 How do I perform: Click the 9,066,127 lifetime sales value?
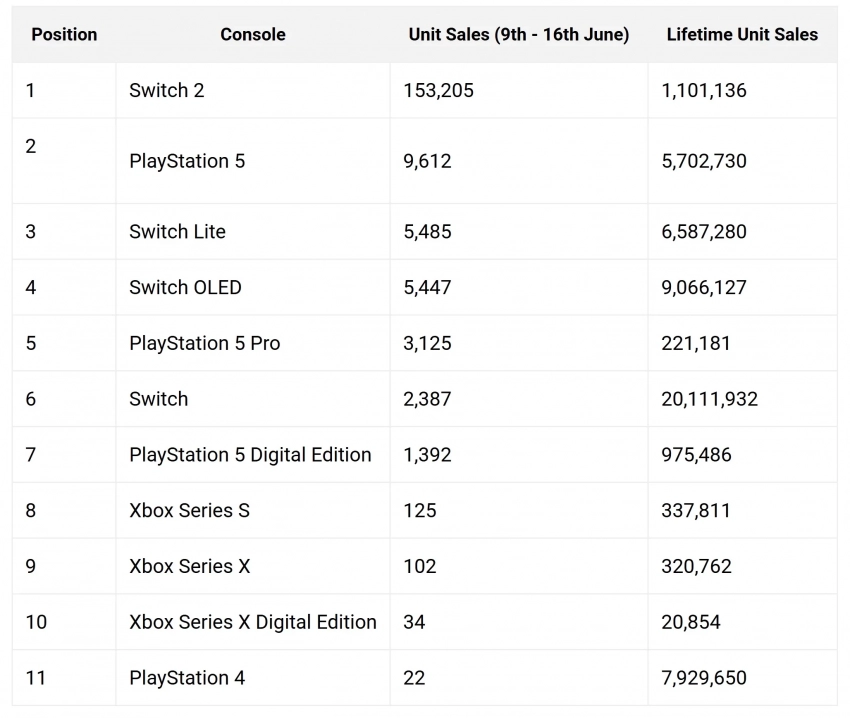pyautogui.click(x=704, y=288)
